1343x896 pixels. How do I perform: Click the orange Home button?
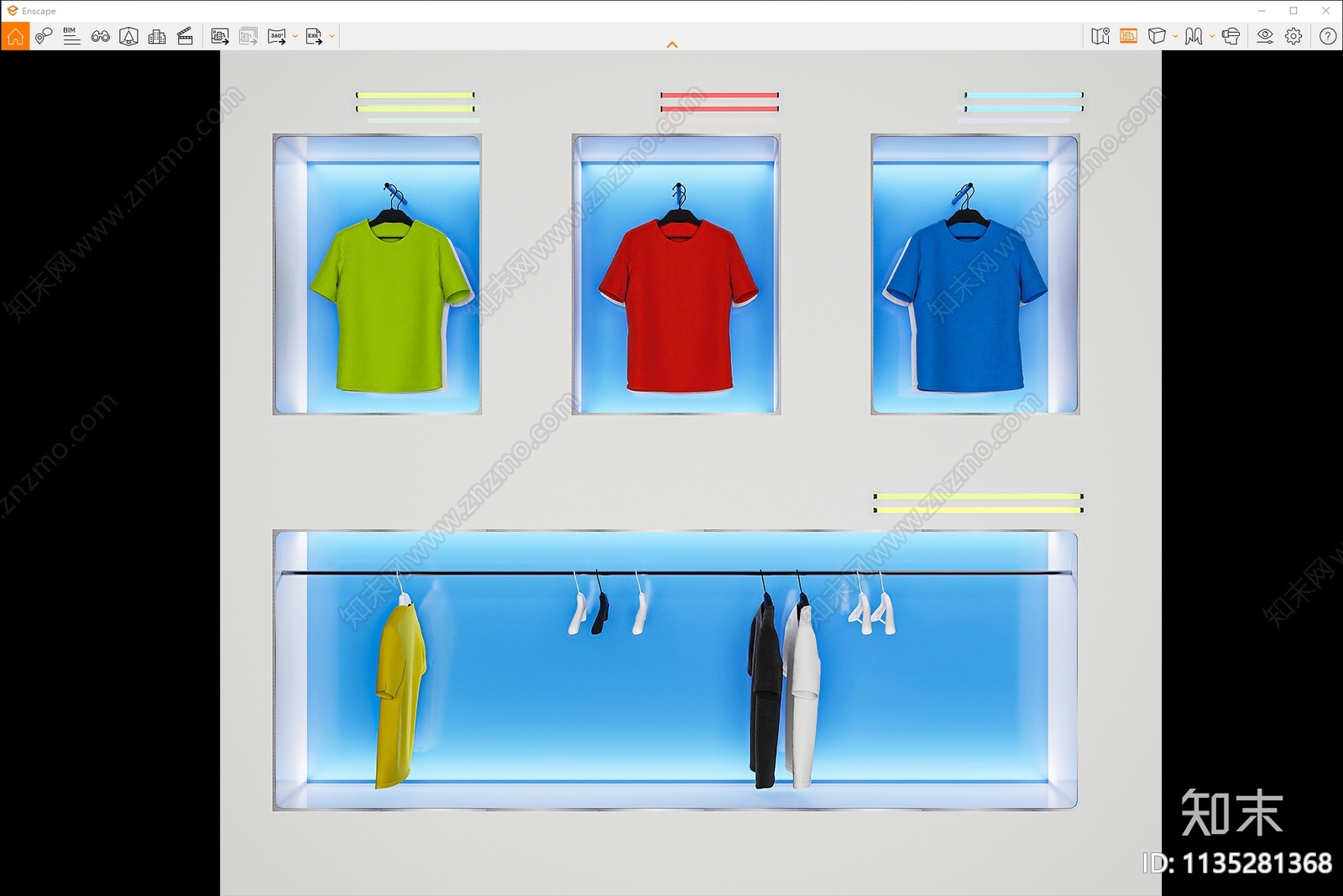pos(15,36)
